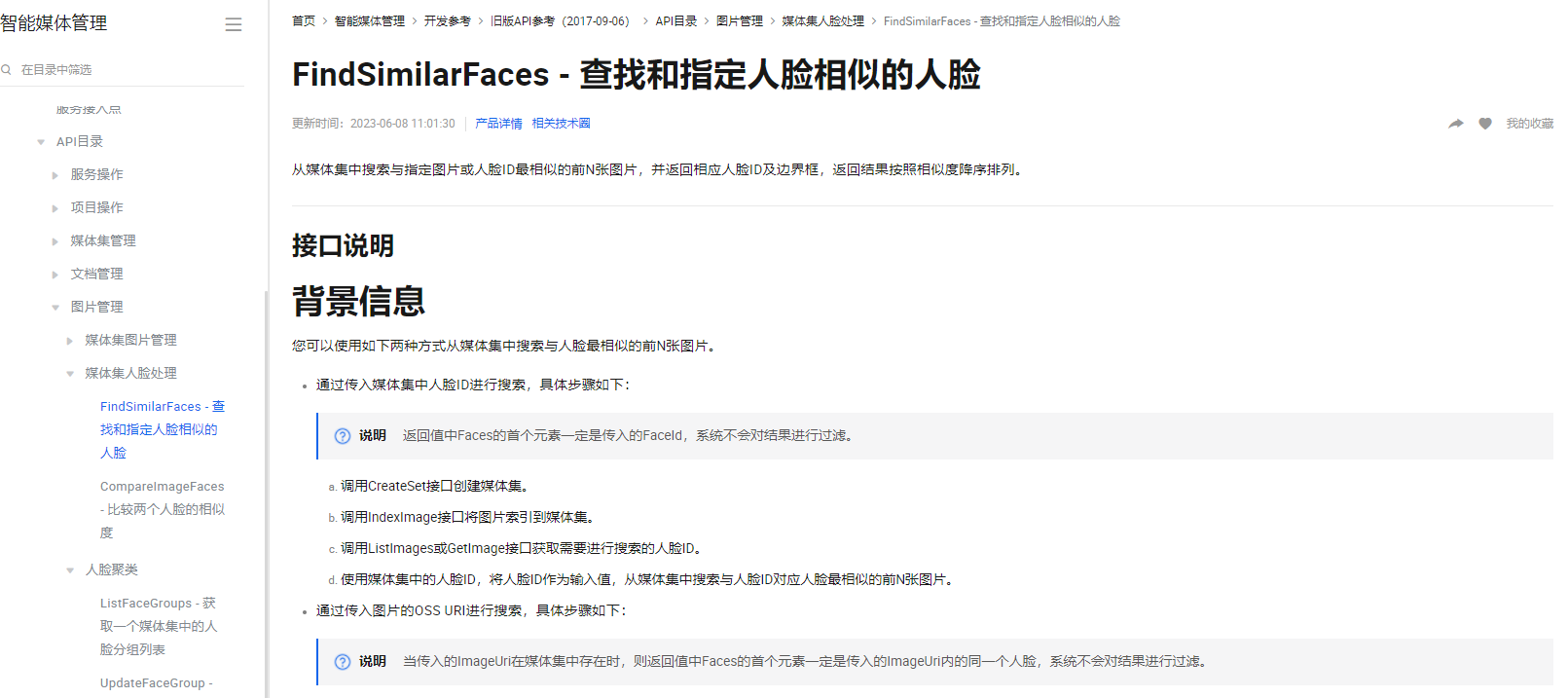Click the 相关技术圈 link
The width and height of the screenshot is (1568, 698).
(x=561, y=124)
